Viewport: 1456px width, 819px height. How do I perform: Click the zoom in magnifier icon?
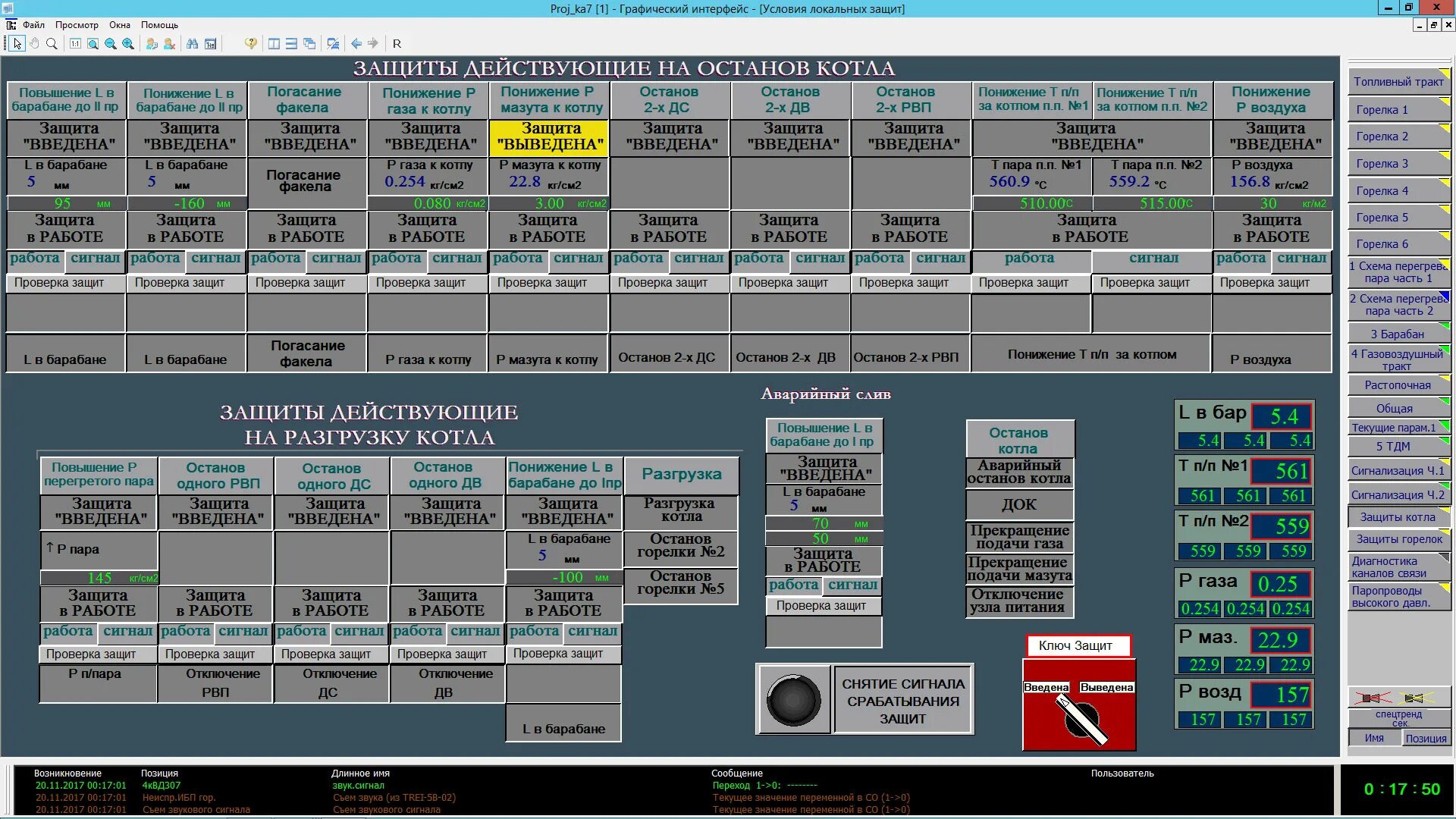(x=128, y=43)
